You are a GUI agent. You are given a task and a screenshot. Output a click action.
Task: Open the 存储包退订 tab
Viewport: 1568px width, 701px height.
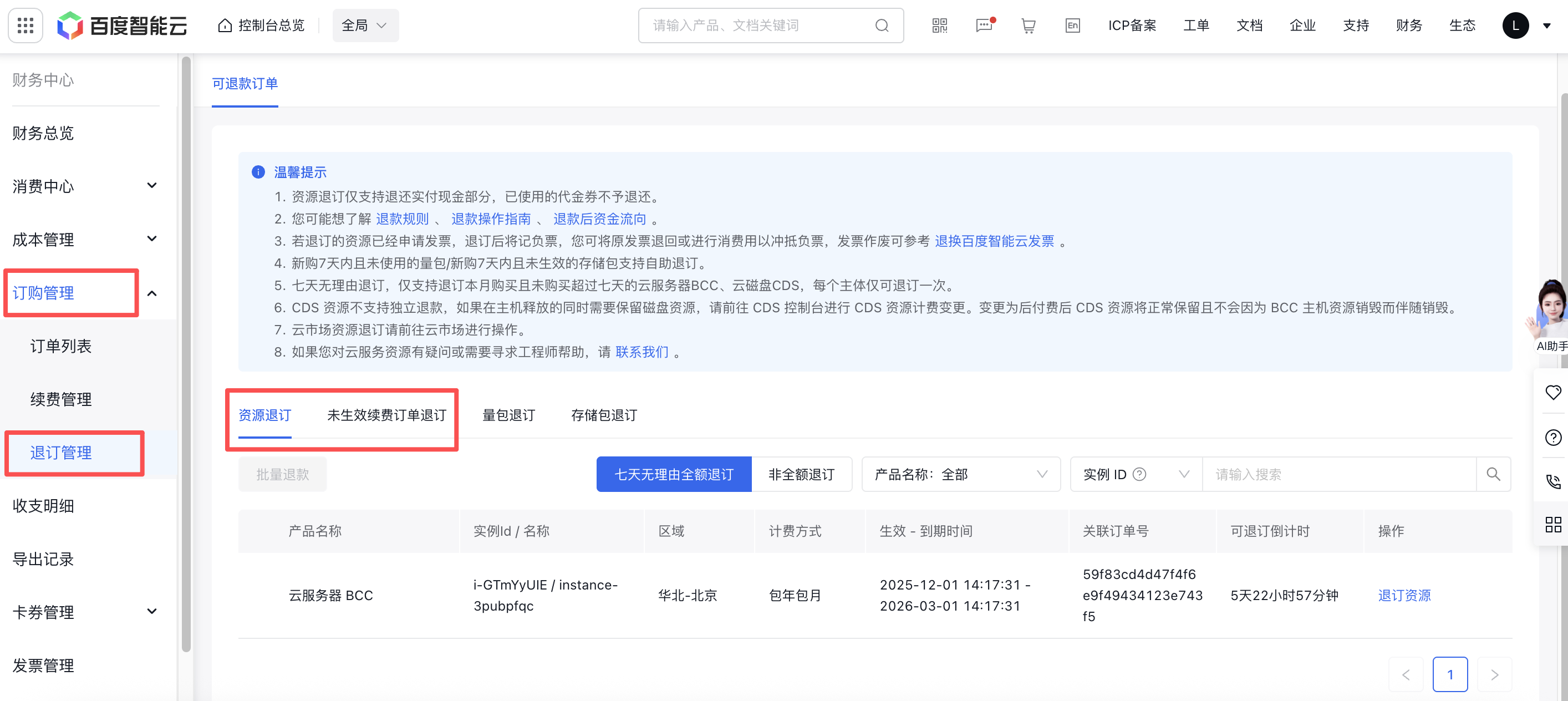tap(604, 415)
